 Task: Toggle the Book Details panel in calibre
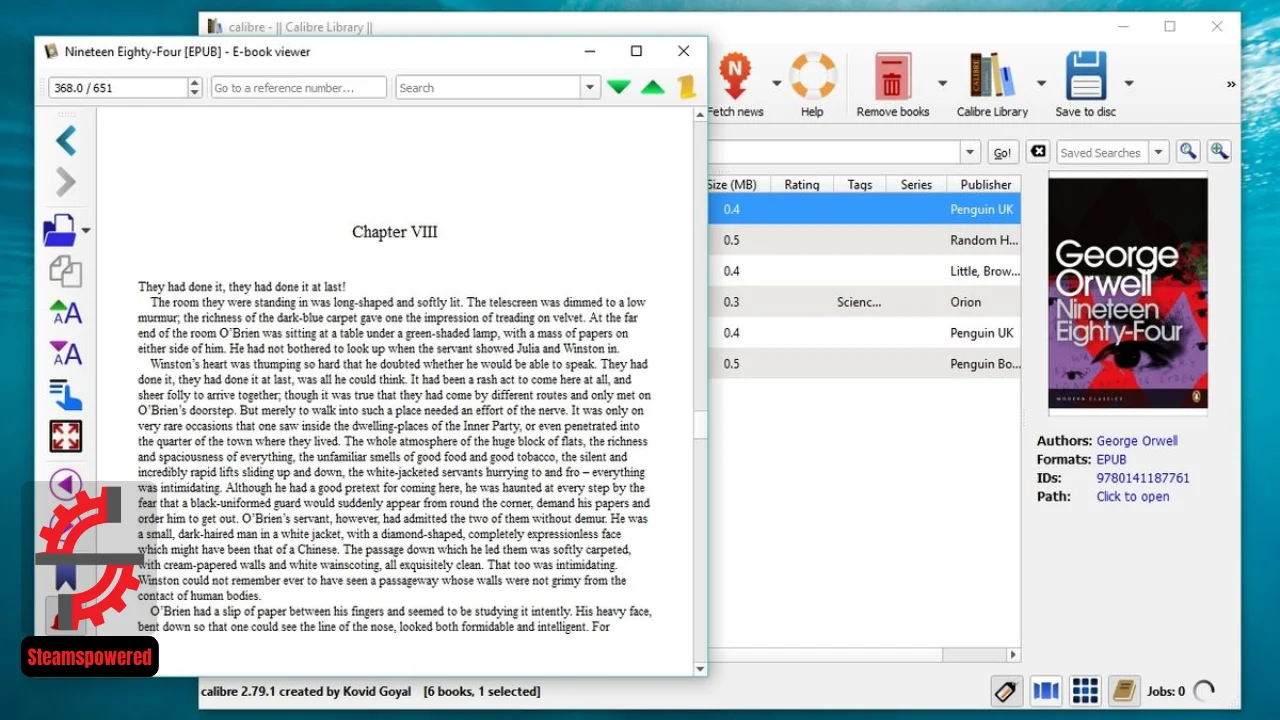(x=1125, y=691)
